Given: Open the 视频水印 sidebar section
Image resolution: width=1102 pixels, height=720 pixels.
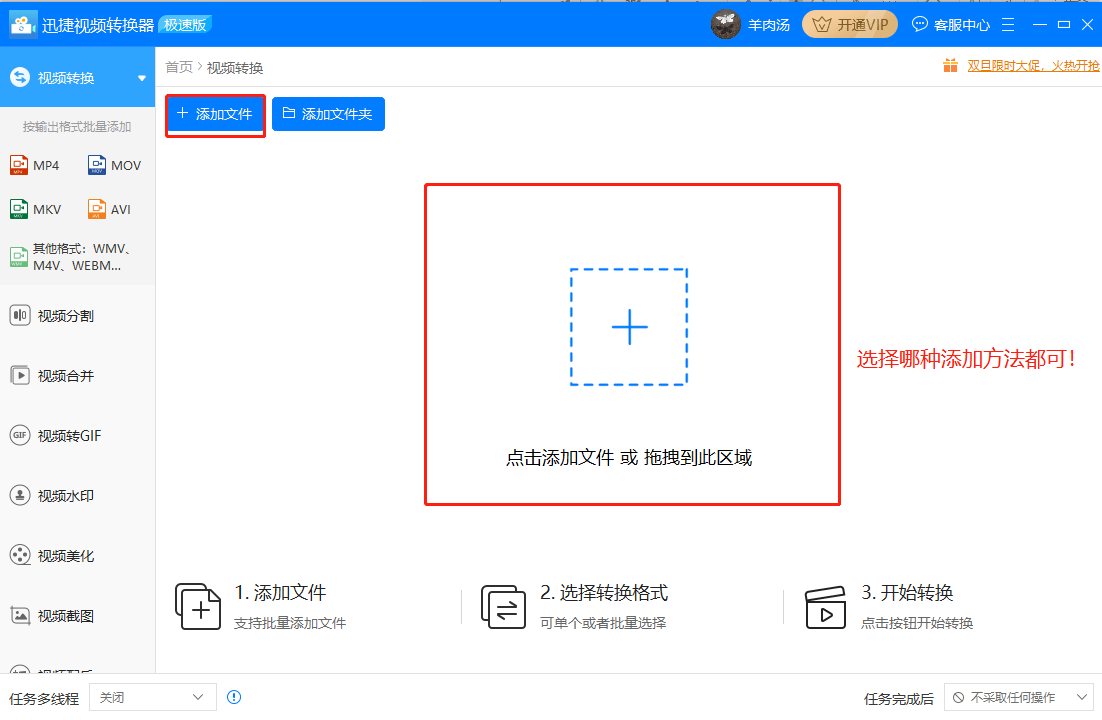Looking at the screenshot, I should click(x=77, y=496).
